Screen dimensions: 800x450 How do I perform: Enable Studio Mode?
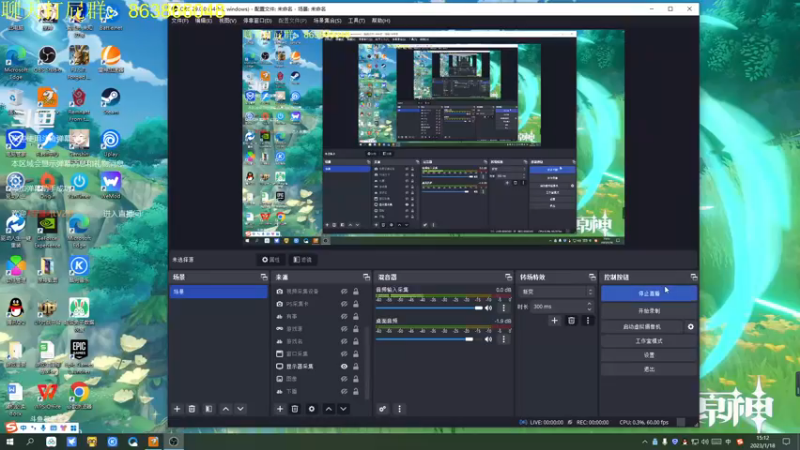coord(649,341)
